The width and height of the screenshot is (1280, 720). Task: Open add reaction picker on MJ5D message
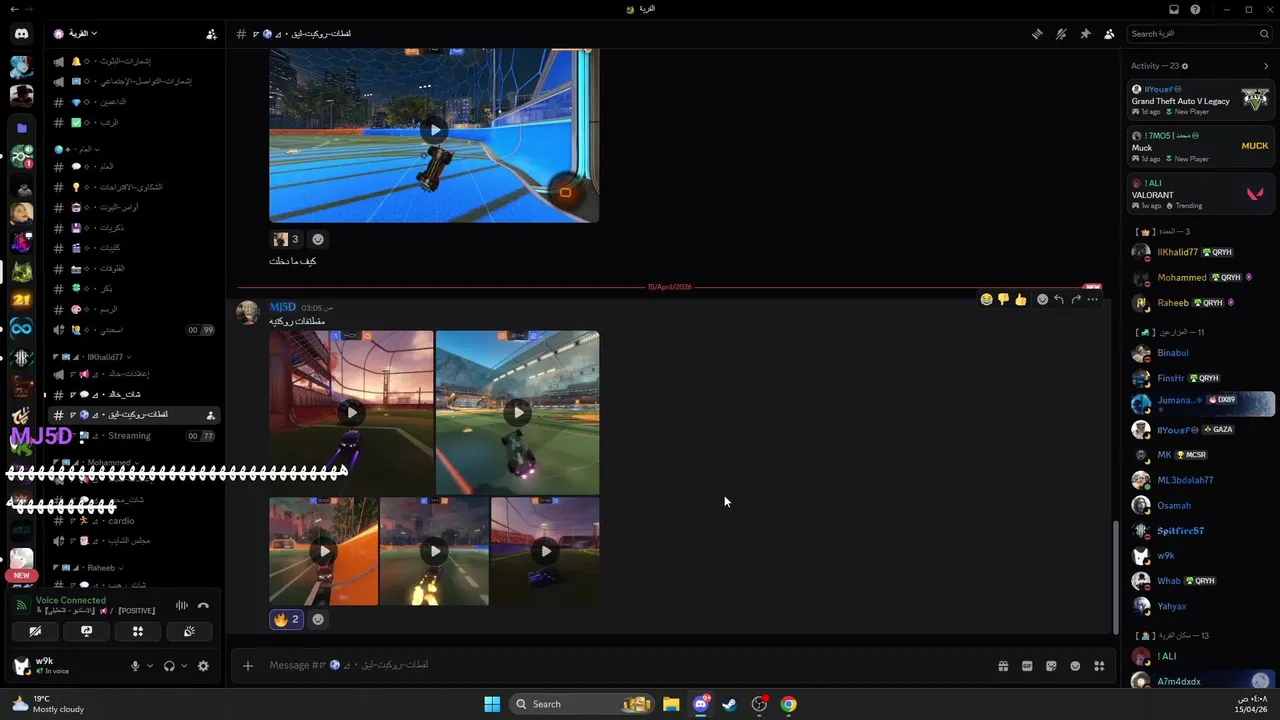1042,299
